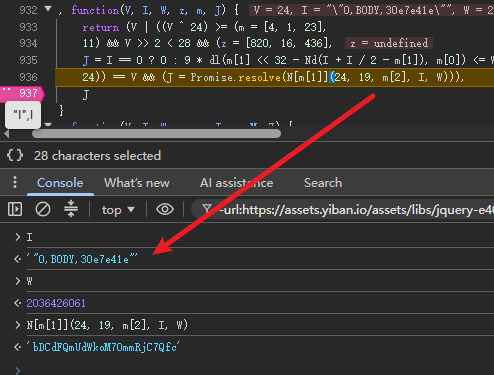
Task: Toggle the console sidebar panel icon
Action: coord(15,209)
